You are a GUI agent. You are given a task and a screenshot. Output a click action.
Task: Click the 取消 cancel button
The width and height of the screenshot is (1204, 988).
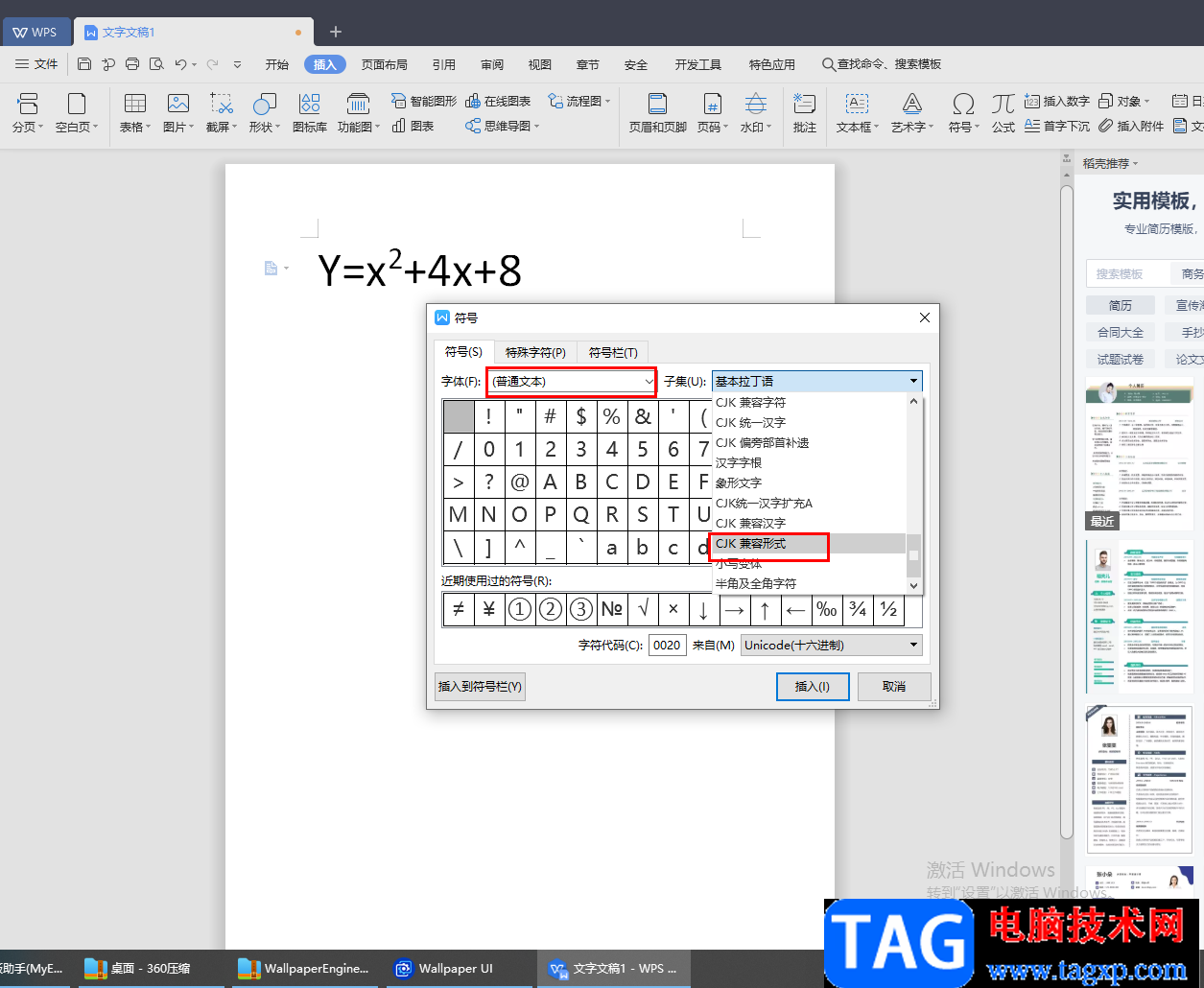coord(894,686)
